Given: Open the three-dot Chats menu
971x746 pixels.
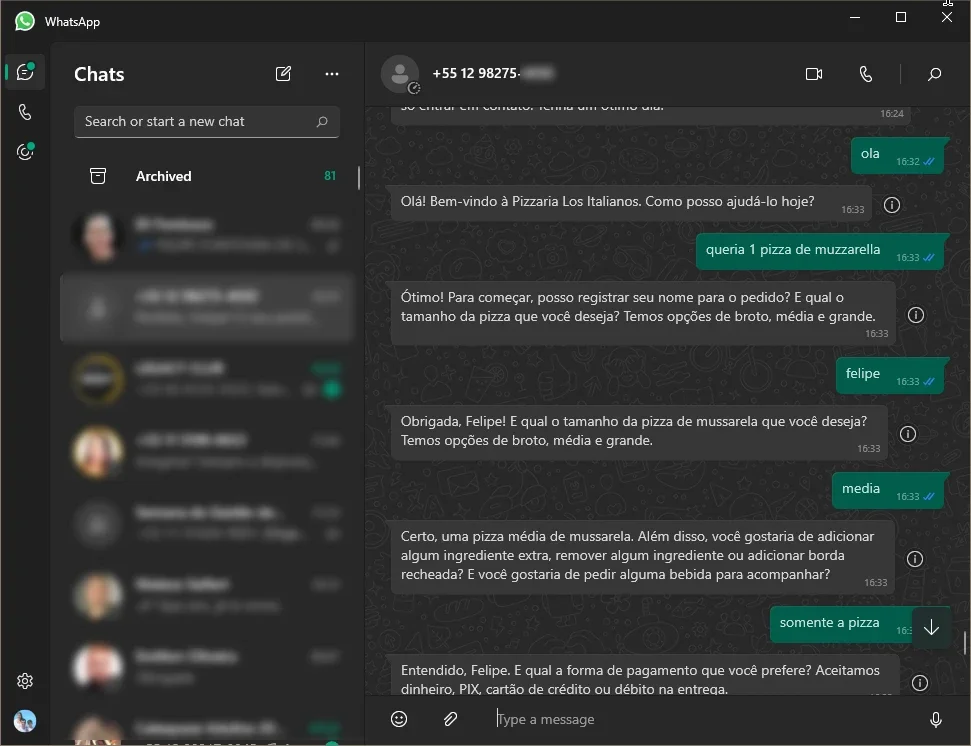Looking at the screenshot, I should (332, 74).
